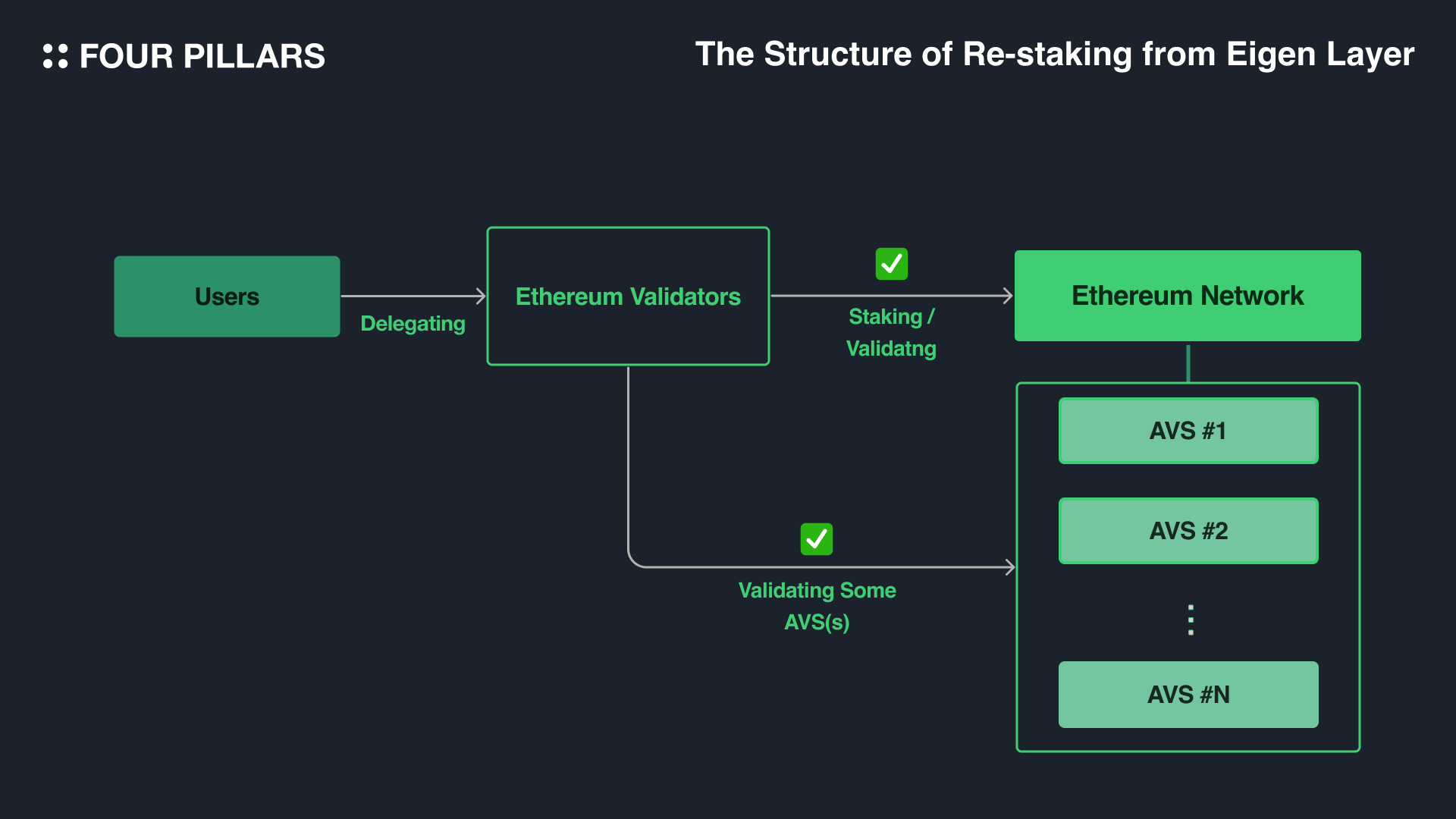Click the Four Pillars four-dot logo
This screenshot has width=1456, height=819.
(55, 56)
